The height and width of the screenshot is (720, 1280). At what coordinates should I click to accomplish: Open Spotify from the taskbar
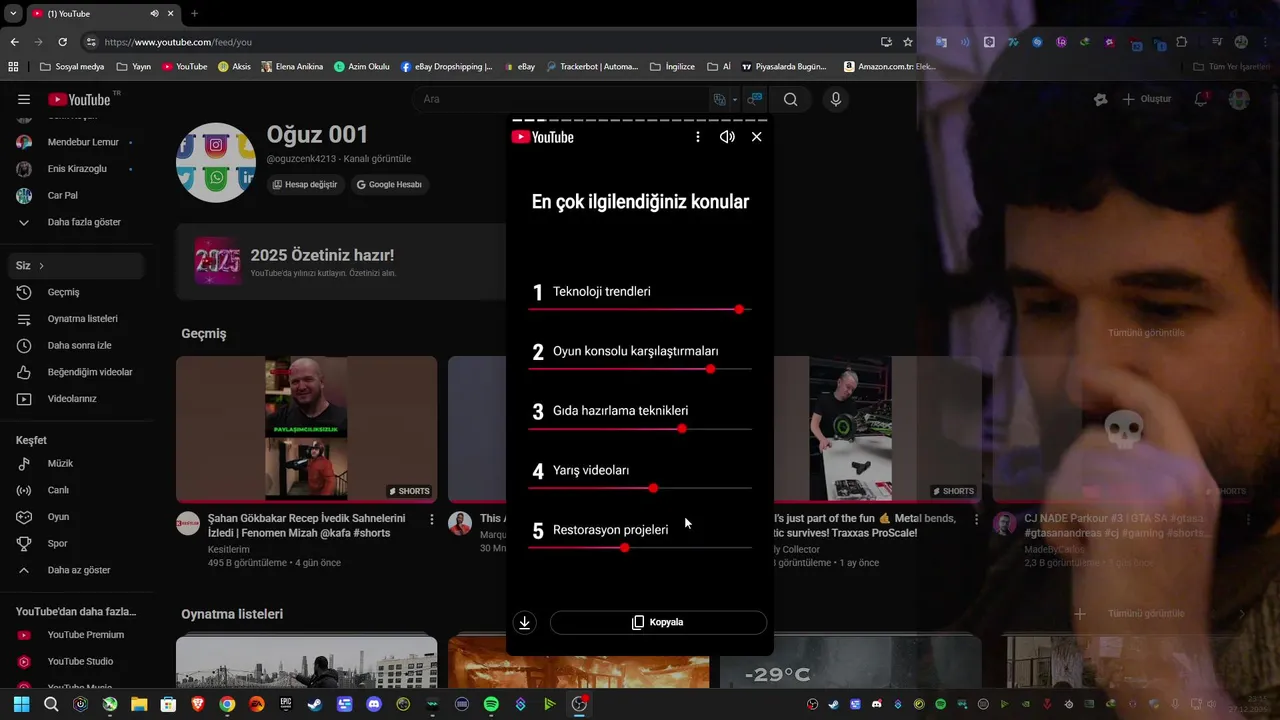click(491, 704)
